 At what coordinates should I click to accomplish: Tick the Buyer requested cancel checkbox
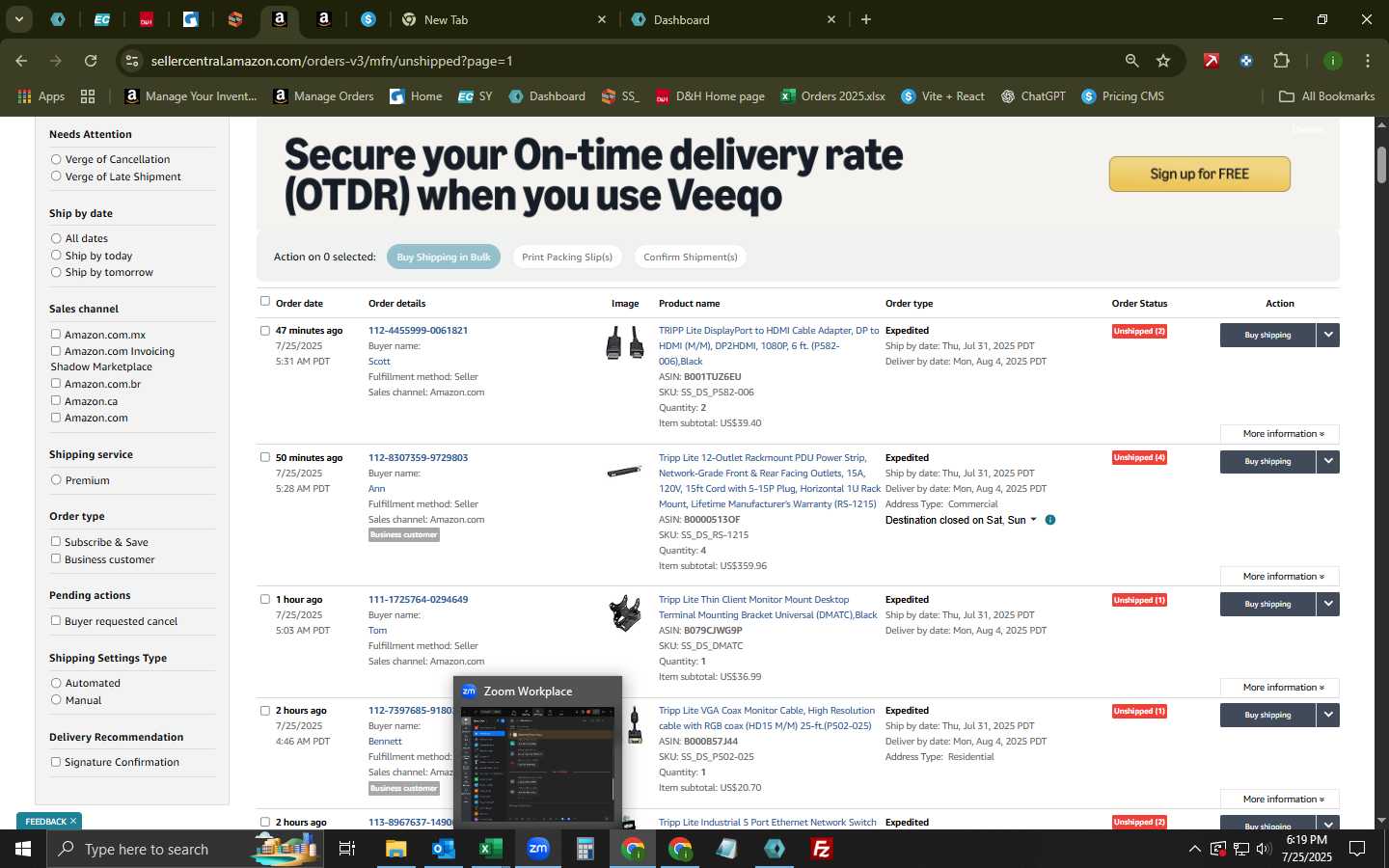(x=56, y=620)
